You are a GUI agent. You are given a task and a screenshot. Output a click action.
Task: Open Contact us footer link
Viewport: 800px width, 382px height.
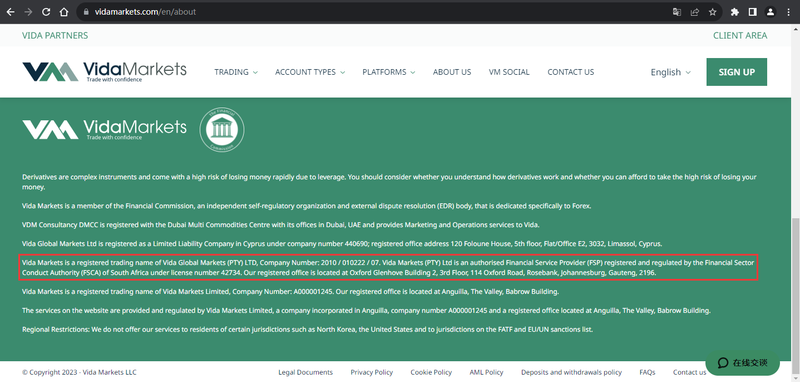point(689,372)
